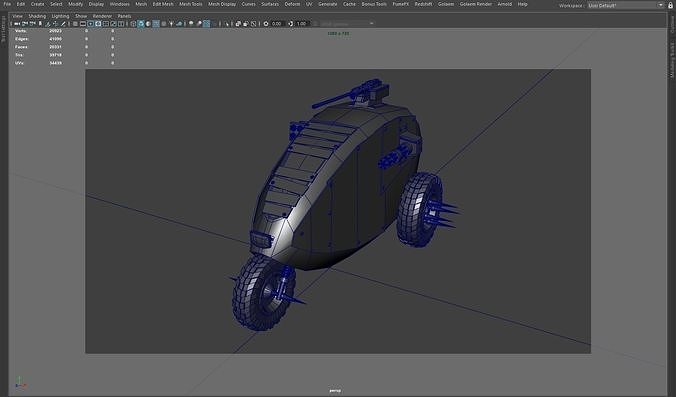676x397 pixels.
Task: Click the 2D Pan/Zoom icon
Action: [56, 24]
